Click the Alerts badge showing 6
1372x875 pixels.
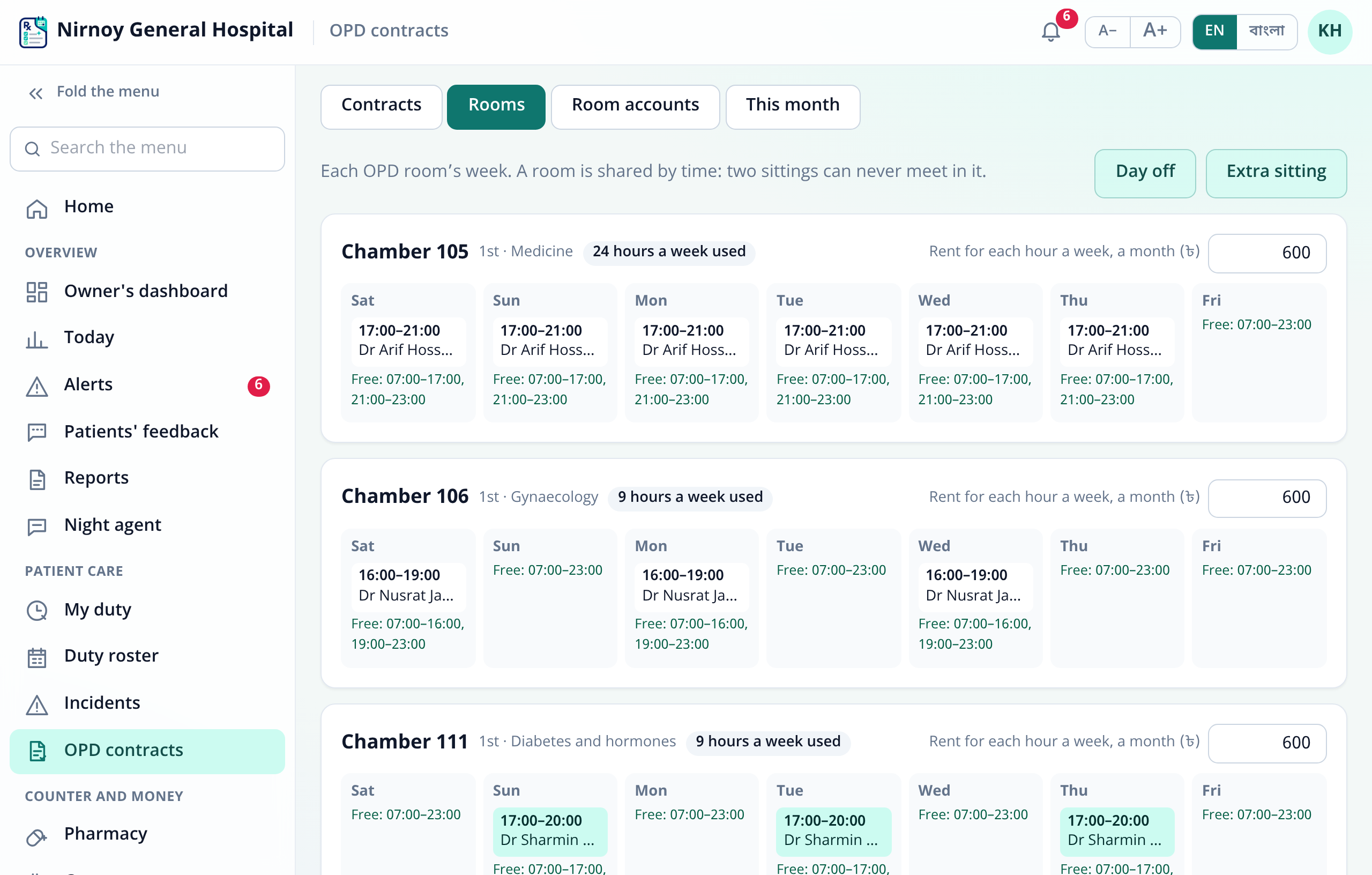pyautogui.click(x=258, y=386)
